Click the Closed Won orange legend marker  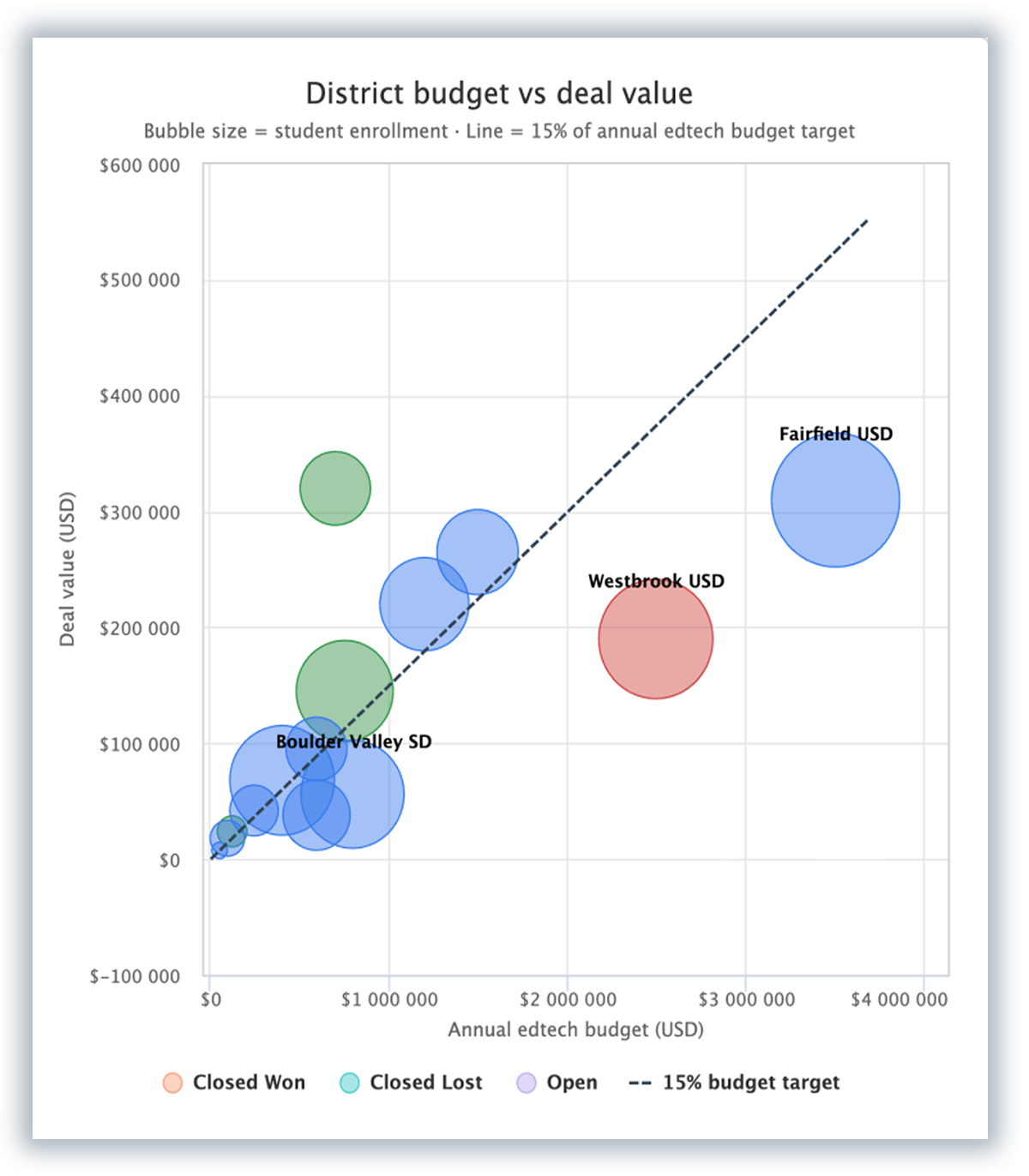[172, 1083]
